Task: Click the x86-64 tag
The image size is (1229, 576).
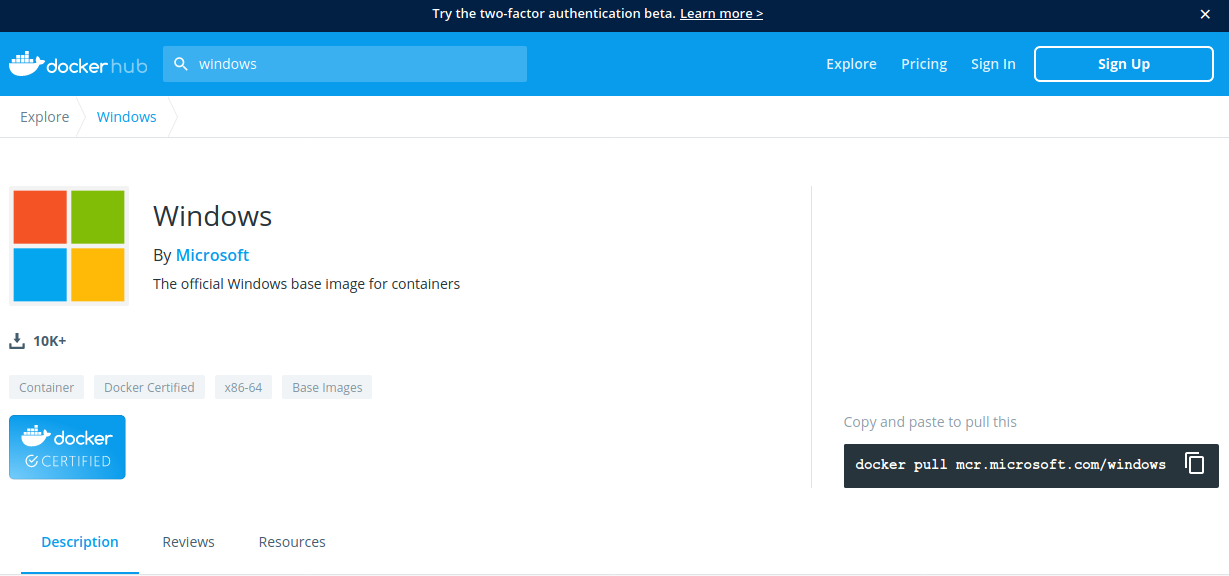Action: tap(243, 387)
